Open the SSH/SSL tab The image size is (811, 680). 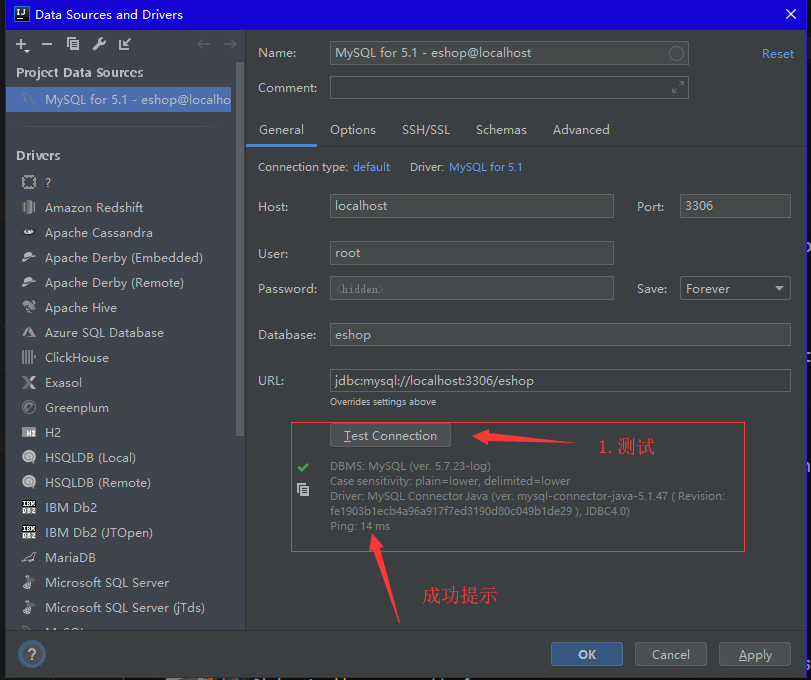pos(426,130)
